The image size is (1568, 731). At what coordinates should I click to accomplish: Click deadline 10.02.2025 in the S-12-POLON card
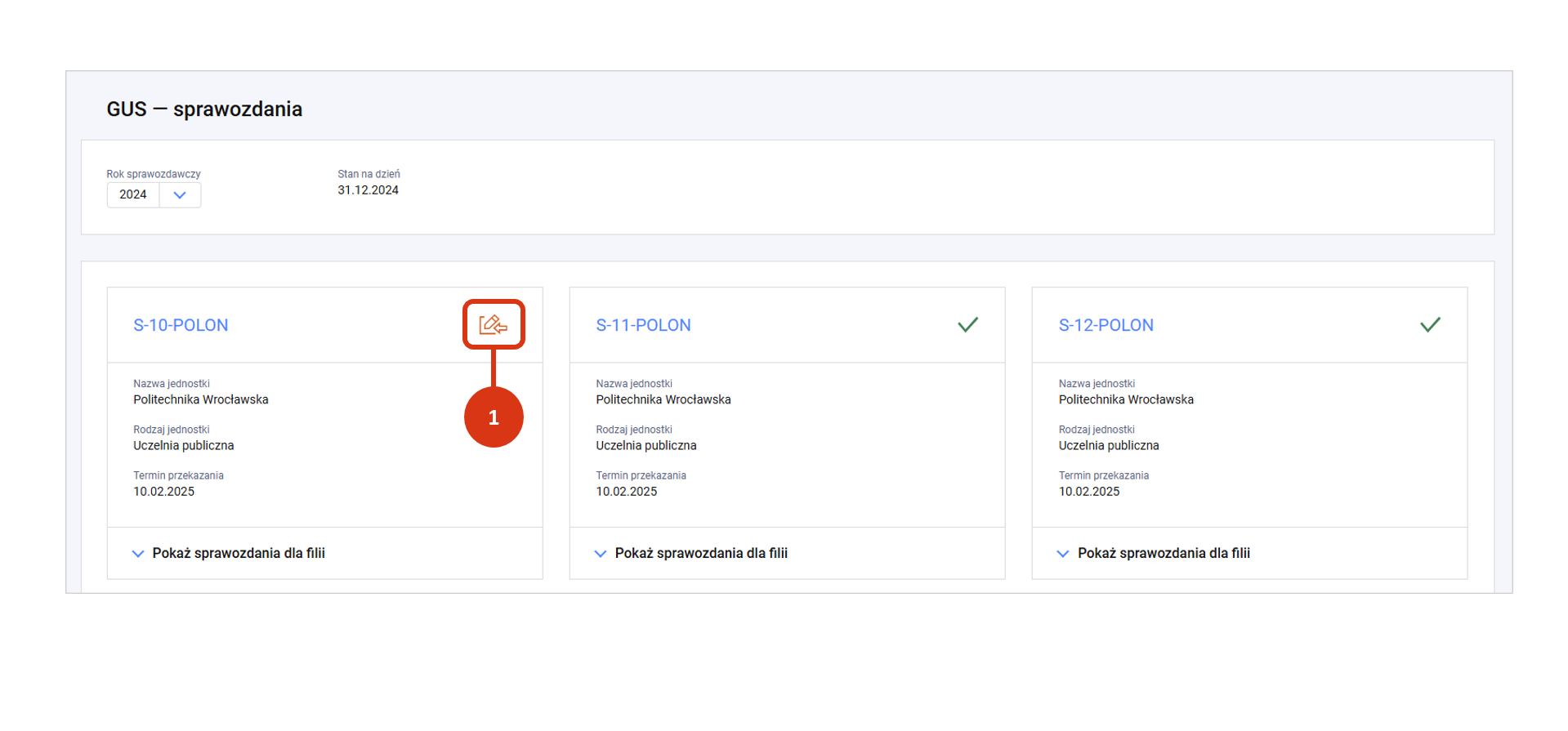coord(1089,492)
